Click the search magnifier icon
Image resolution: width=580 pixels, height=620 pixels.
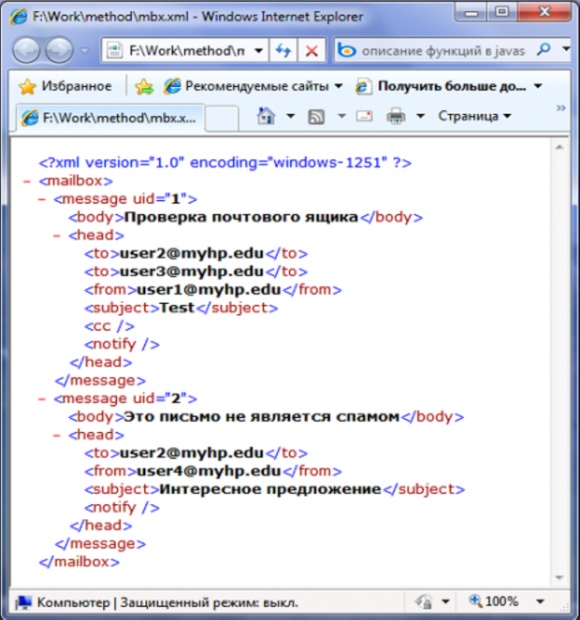pyautogui.click(x=544, y=50)
